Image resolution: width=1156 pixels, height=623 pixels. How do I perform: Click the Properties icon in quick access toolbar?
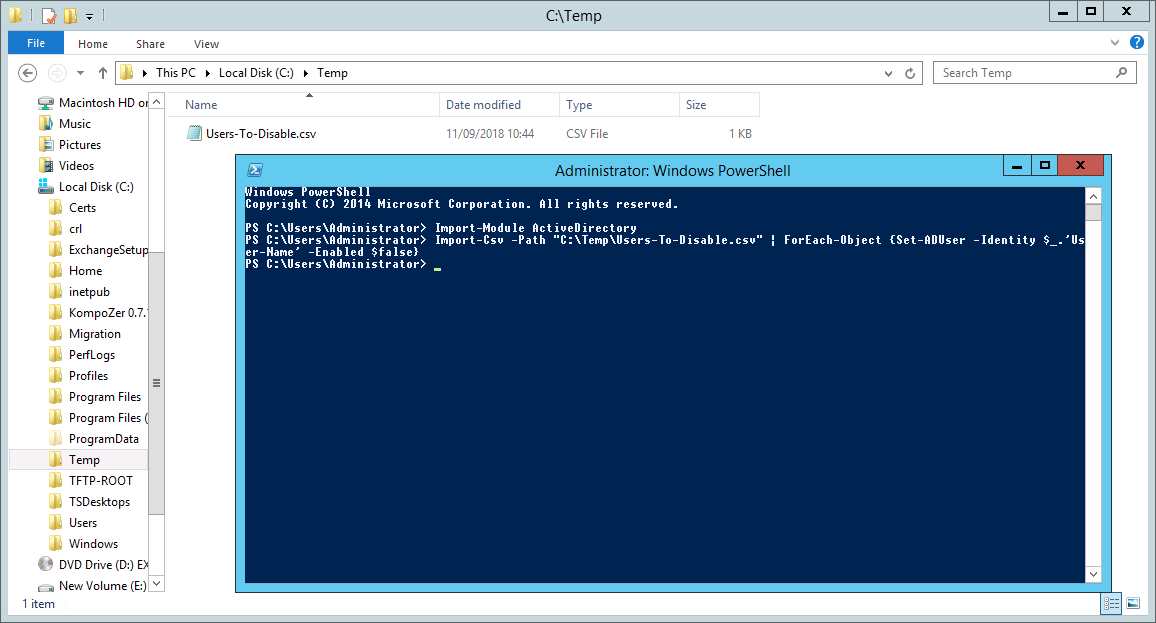pyautogui.click(x=48, y=15)
